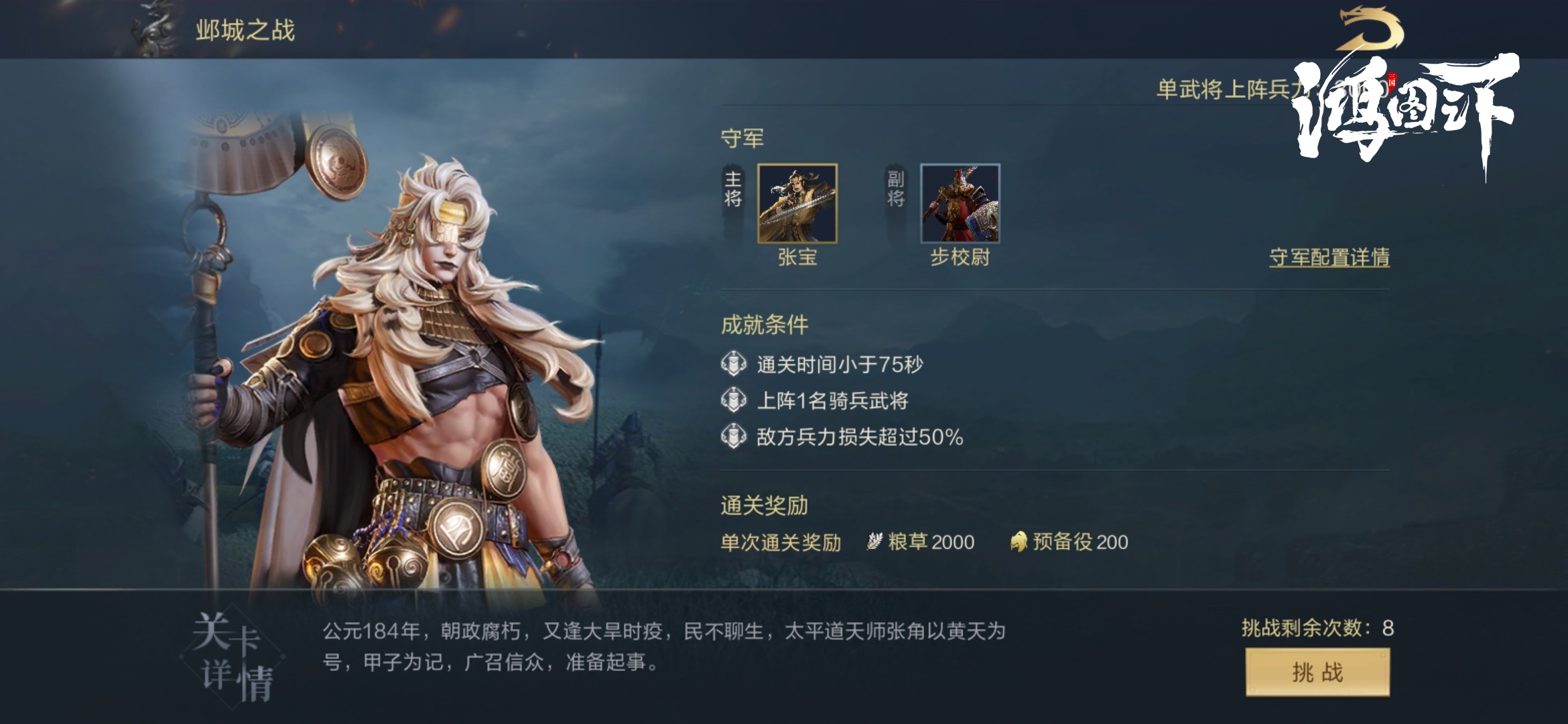Screen dimensions: 1568x724
Task: Select 张宝 main general portrait
Action: [797, 203]
